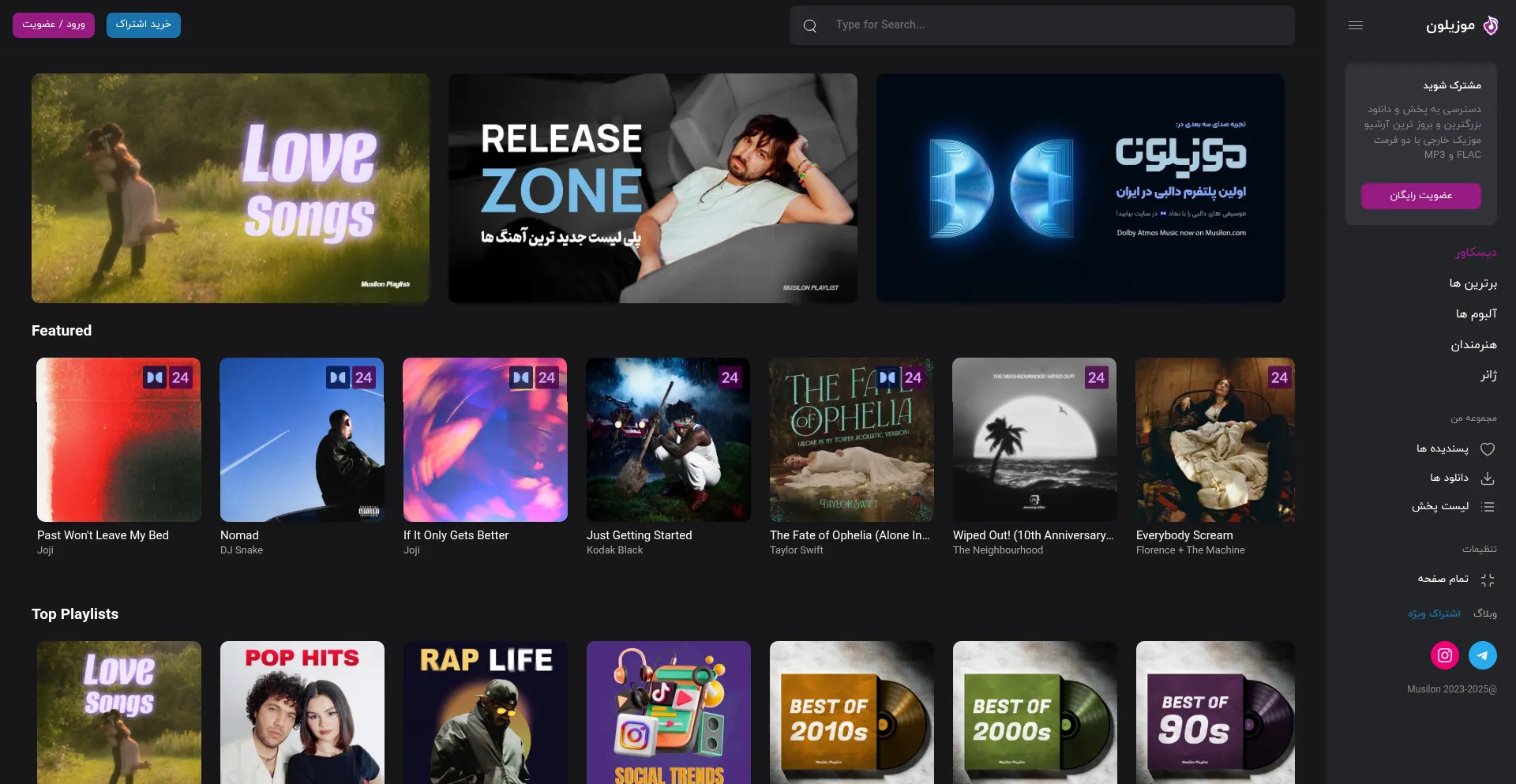Click the Musilon logo icon
The height and width of the screenshot is (784, 1516).
coord(1490,25)
